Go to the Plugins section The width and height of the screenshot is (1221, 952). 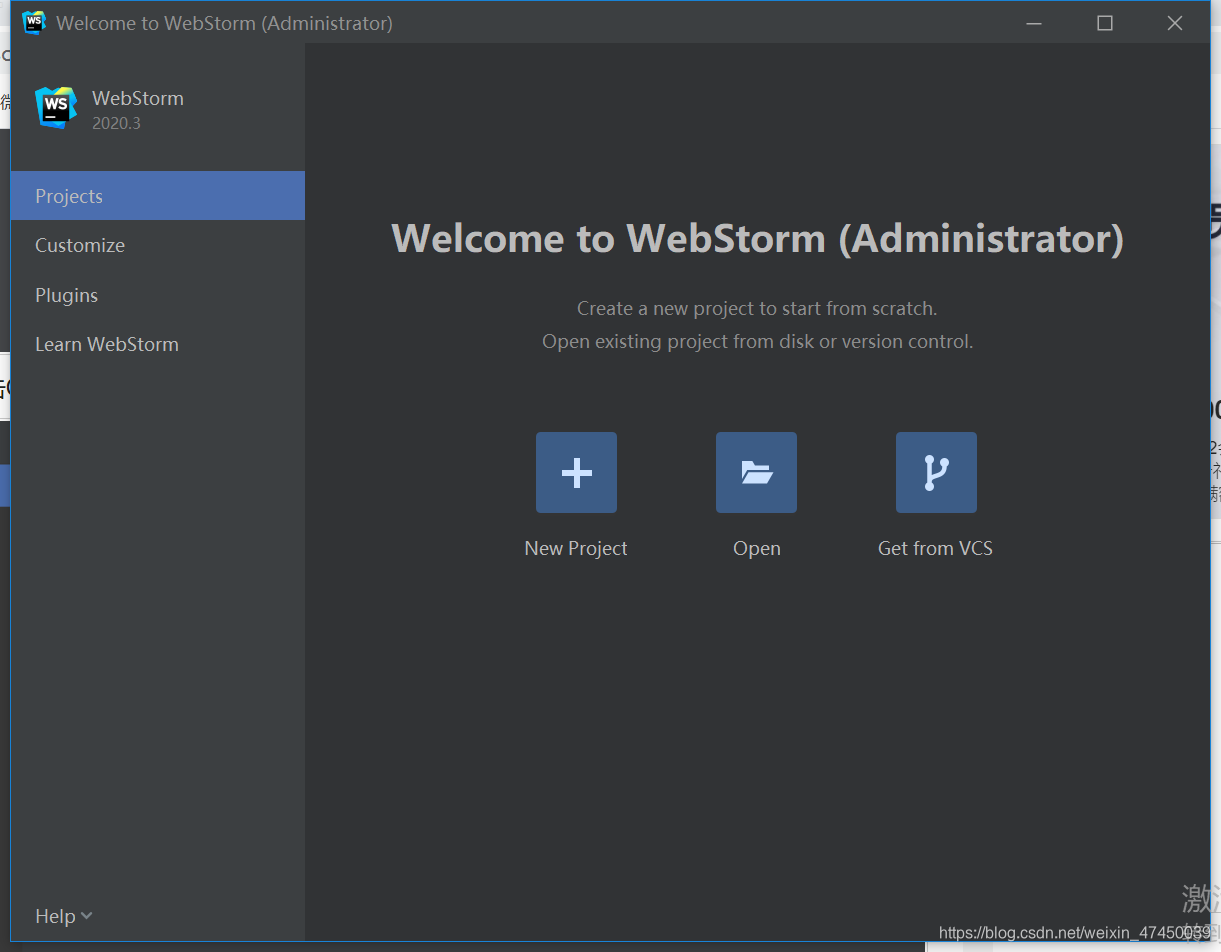(x=158, y=295)
